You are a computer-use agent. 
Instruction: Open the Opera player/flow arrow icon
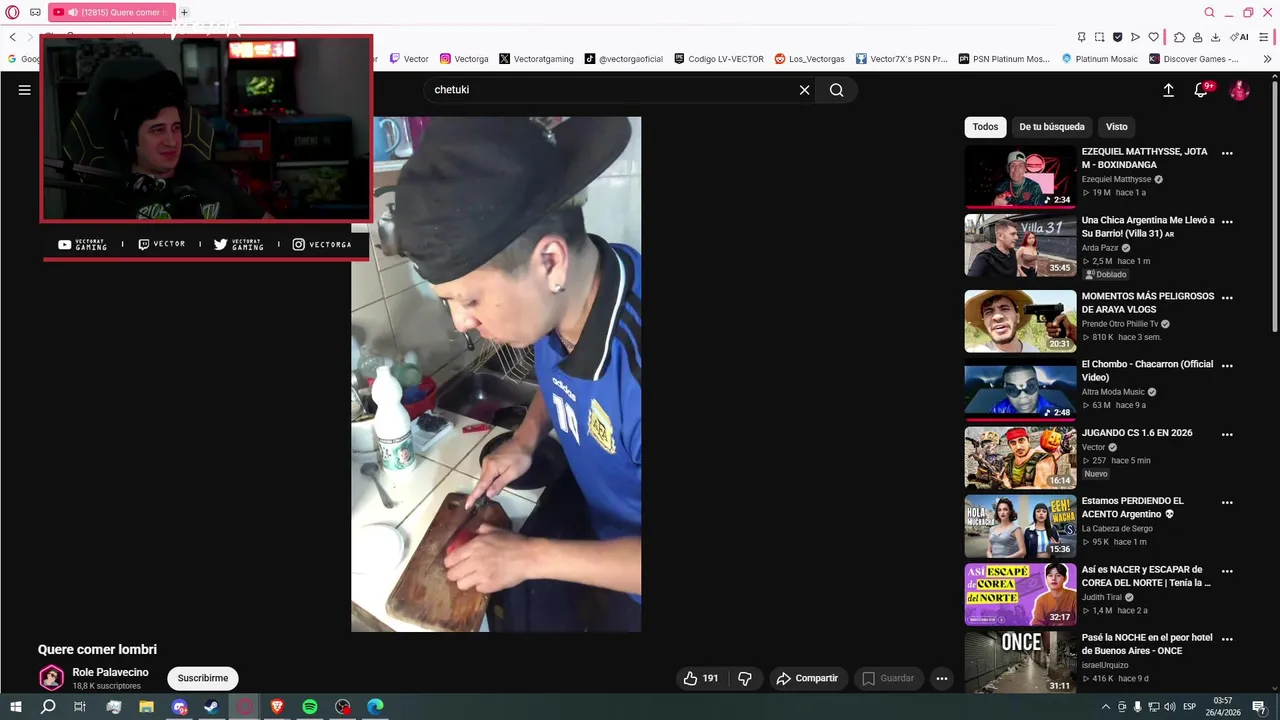coord(1135,37)
